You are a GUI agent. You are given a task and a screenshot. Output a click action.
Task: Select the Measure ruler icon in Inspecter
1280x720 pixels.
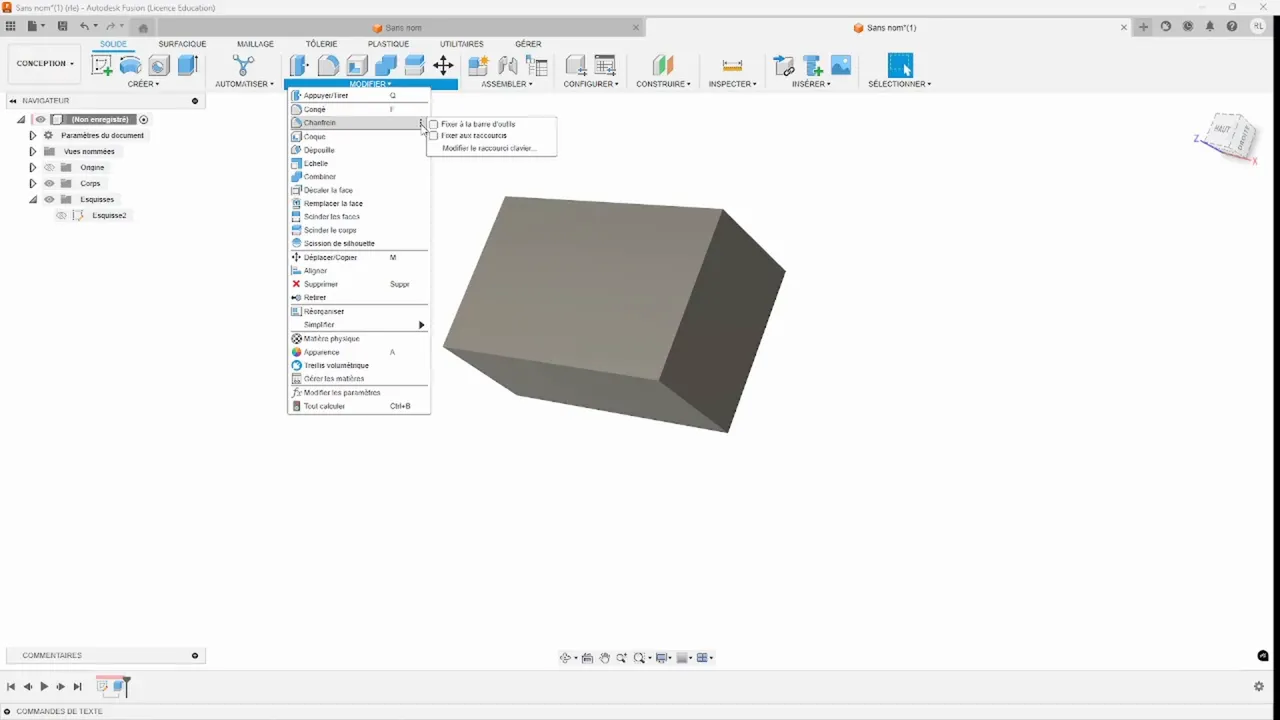[x=732, y=66]
